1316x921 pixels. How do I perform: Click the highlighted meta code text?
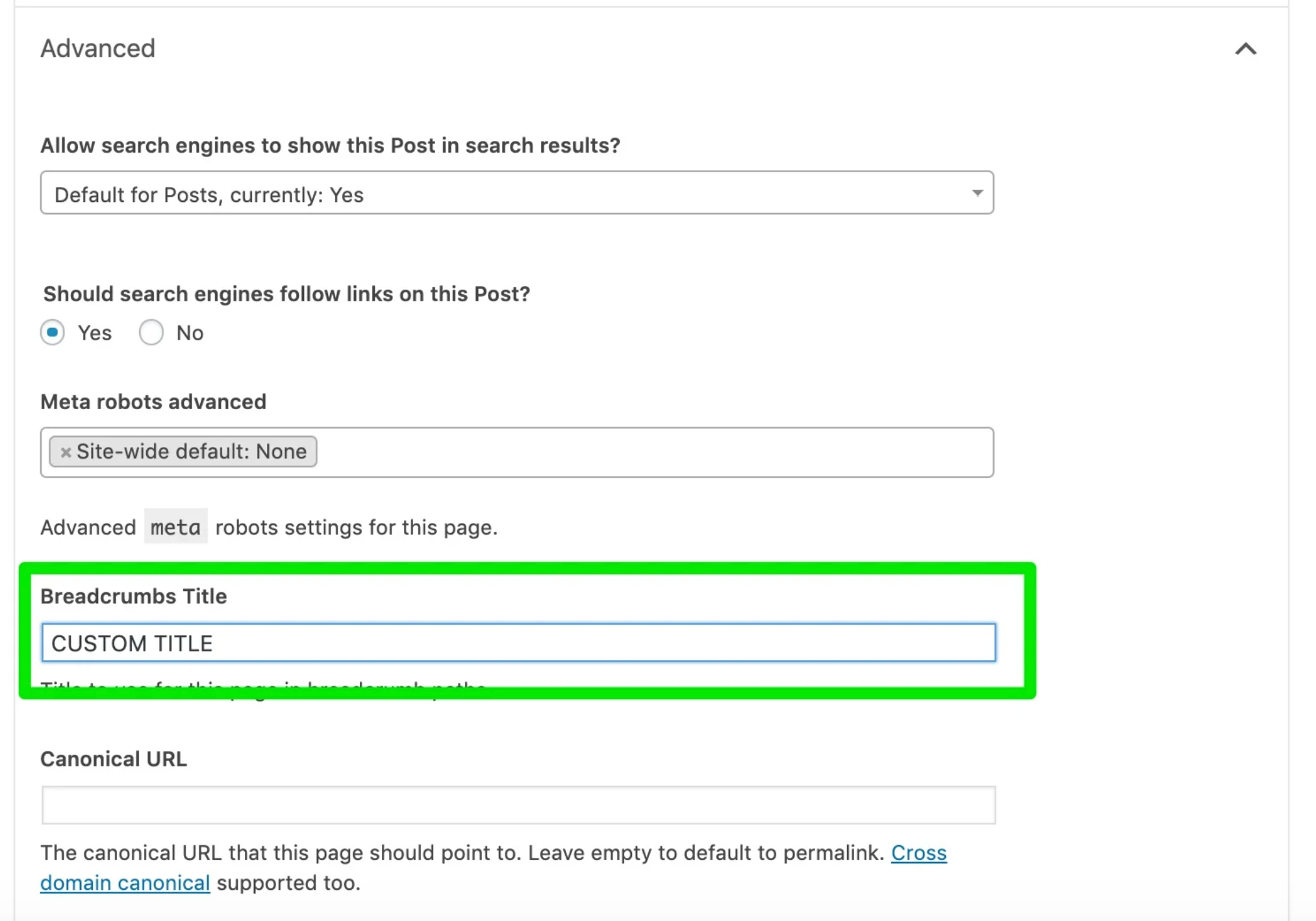175,527
